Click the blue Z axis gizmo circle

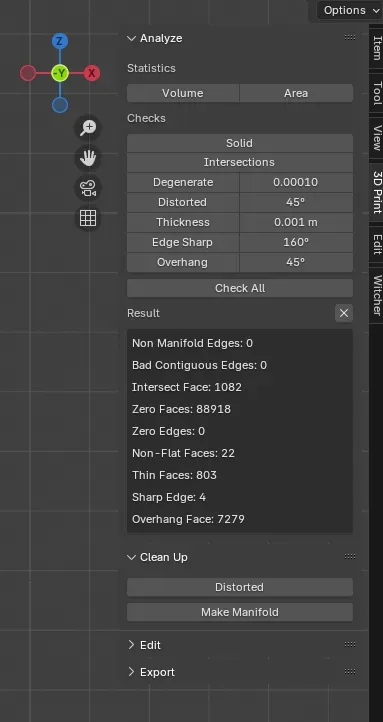point(59,42)
